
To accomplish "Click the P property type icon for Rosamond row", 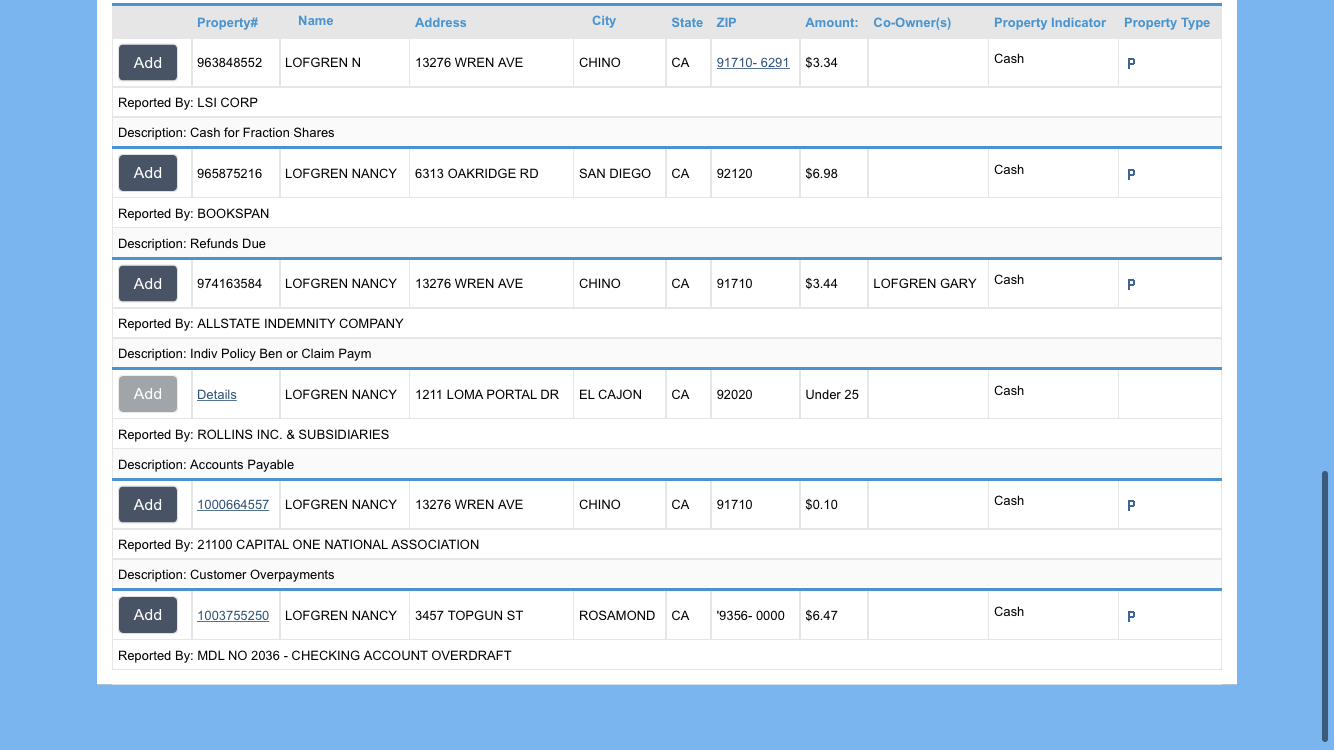I will [1131, 617].
